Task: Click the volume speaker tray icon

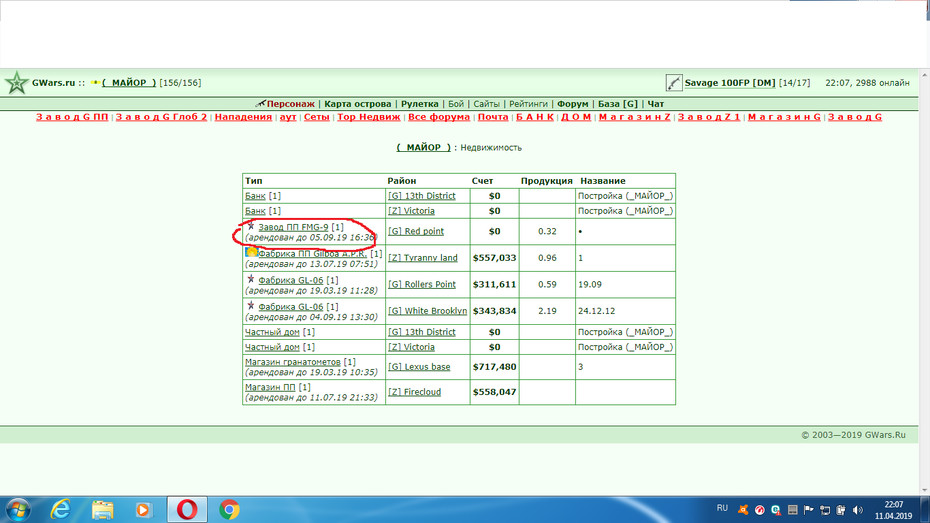Action: (858, 510)
